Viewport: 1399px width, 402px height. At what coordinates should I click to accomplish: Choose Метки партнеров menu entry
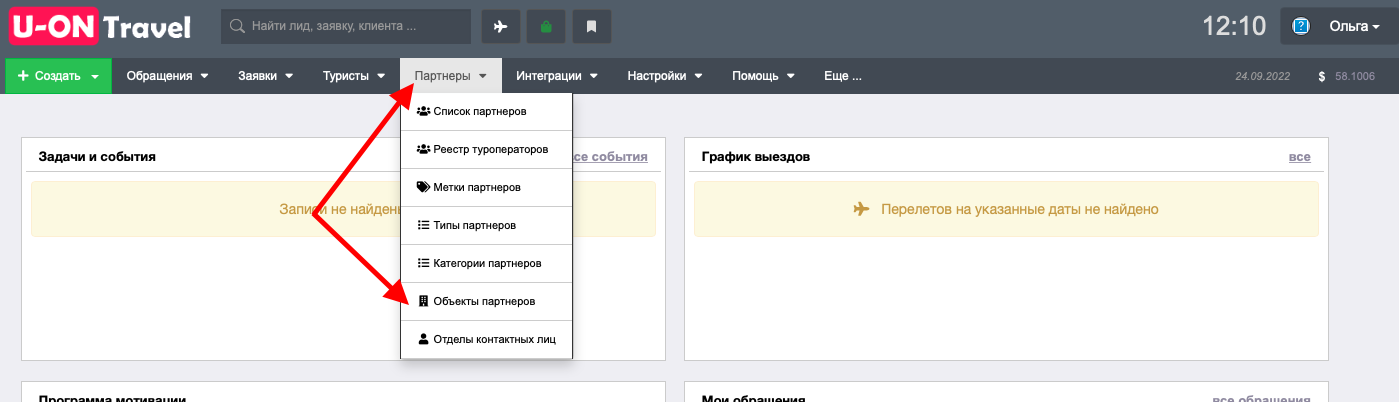(x=486, y=187)
